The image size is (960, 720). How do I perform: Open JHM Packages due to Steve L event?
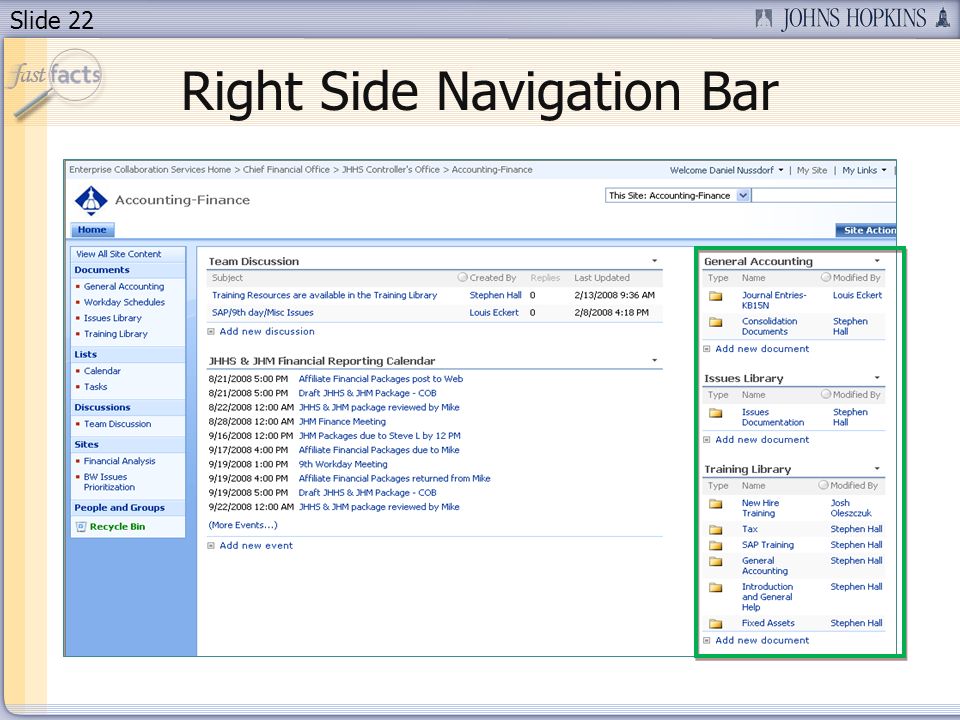pyautogui.click(x=380, y=436)
